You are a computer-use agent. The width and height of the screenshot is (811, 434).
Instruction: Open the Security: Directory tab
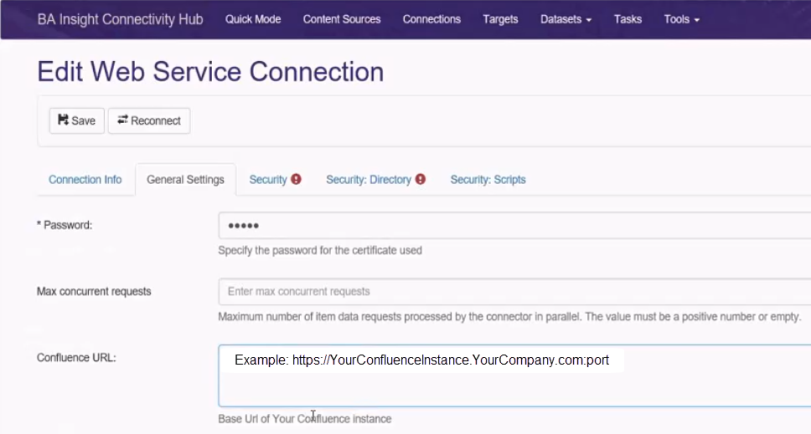click(x=368, y=180)
